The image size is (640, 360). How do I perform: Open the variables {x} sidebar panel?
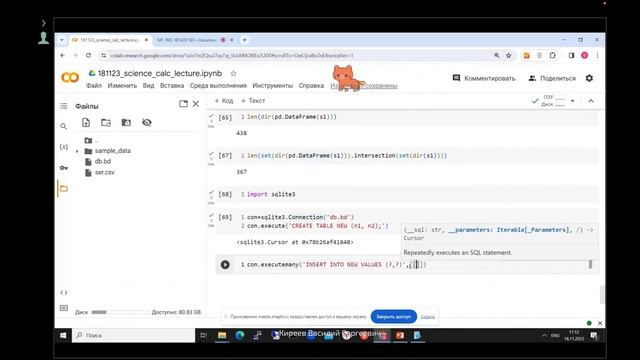(x=64, y=147)
